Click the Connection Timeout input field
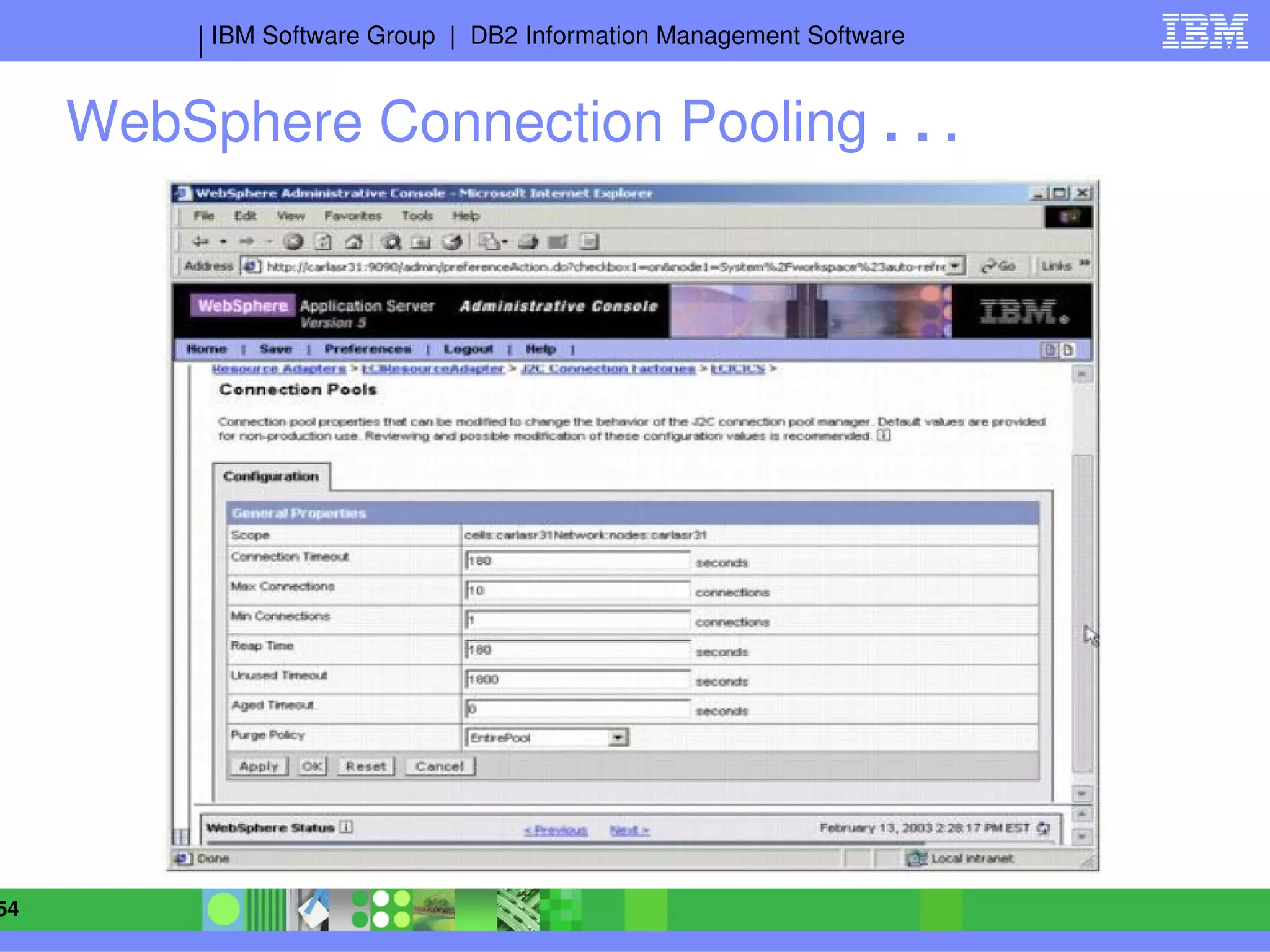This screenshot has height=952, width=1270. click(x=578, y=560)
